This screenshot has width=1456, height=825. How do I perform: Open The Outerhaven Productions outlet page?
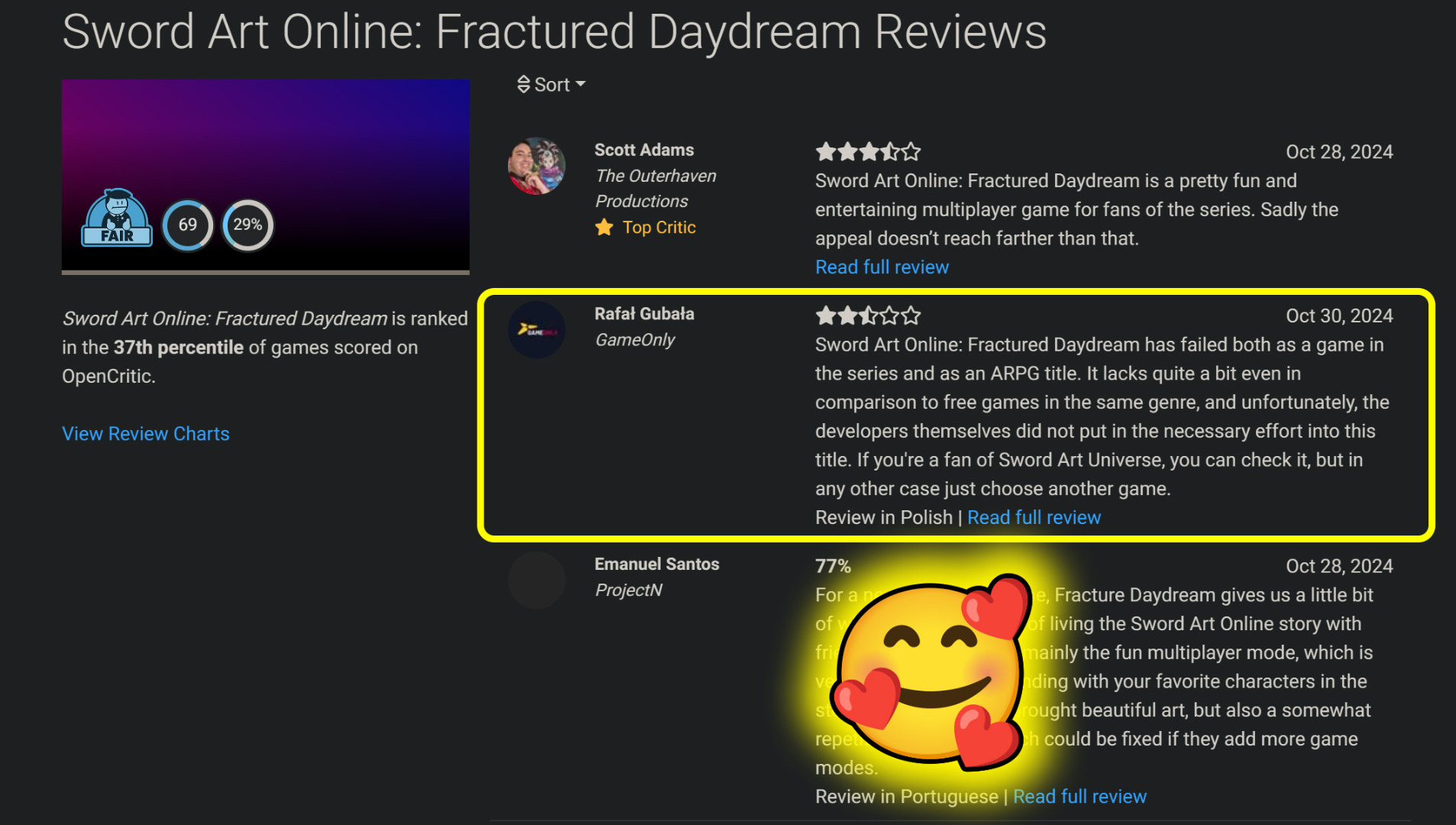click(x=655, y=188)
